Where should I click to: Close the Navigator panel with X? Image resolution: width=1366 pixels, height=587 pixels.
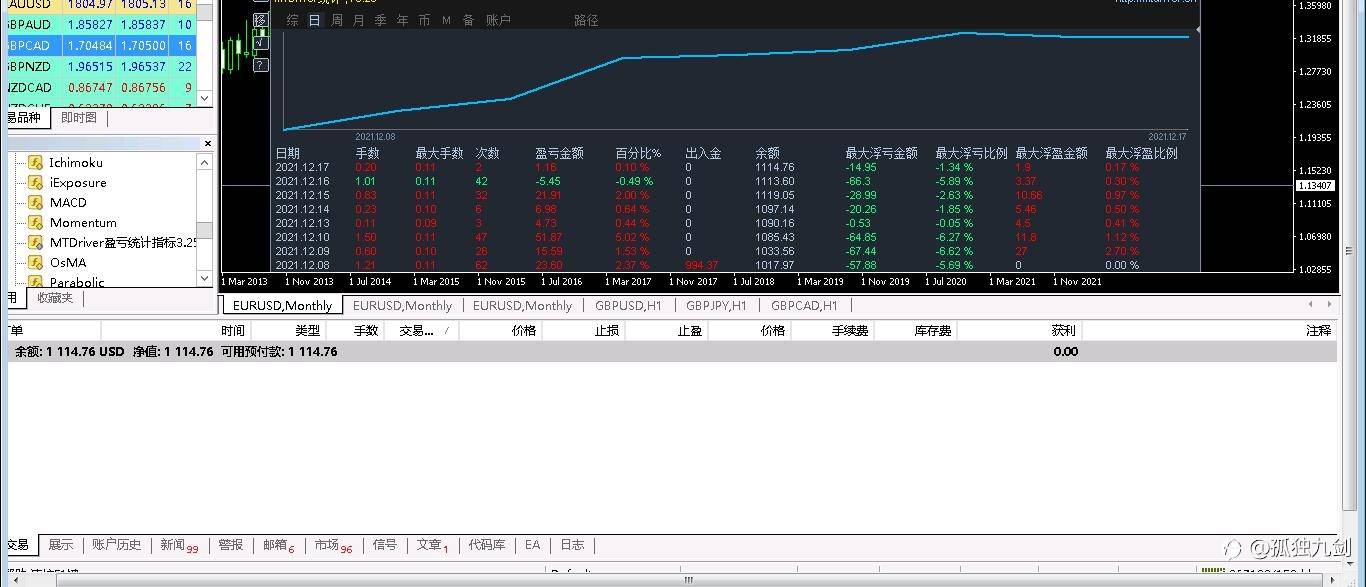[208, 143]
